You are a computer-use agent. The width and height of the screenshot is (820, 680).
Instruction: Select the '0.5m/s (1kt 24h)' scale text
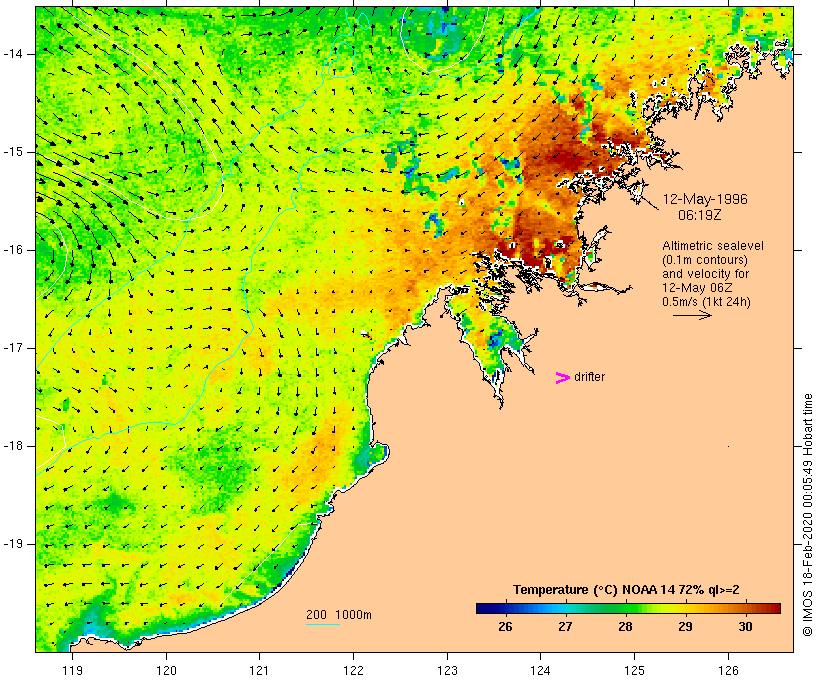coord(706,302)
